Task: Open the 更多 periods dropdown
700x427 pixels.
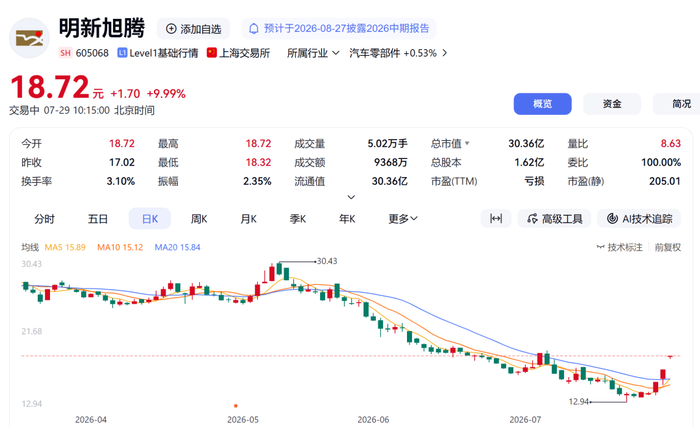Action: coord(403,219)
